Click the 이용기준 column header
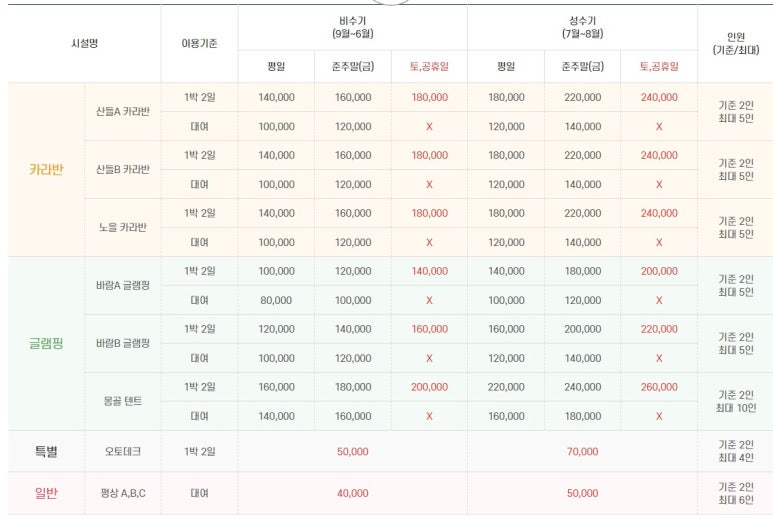The height and width of the screenshot is (520, 773). tap(199, 44)
